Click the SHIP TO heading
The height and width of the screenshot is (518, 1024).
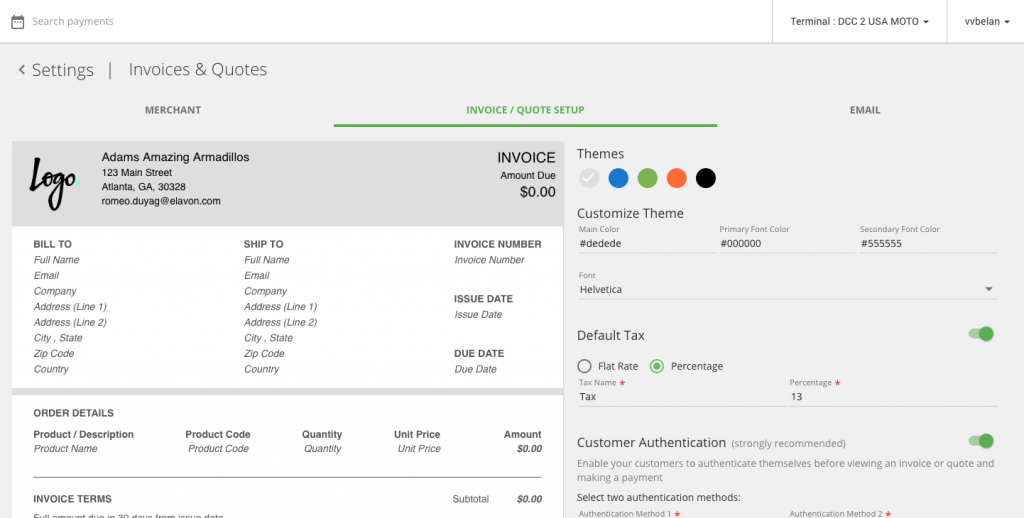coord(264,244)
